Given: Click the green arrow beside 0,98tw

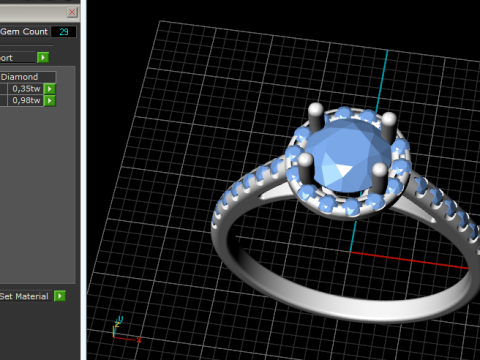Looking at the screenshot, I should [x=50, y=100].
